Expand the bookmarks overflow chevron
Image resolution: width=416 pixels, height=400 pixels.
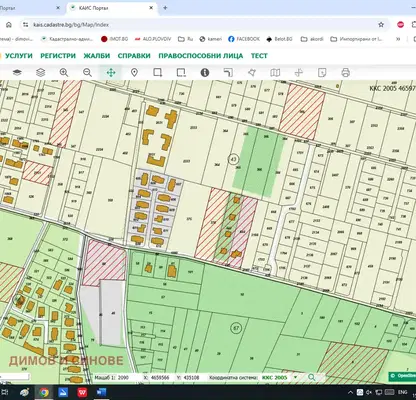tap(398, 39)
